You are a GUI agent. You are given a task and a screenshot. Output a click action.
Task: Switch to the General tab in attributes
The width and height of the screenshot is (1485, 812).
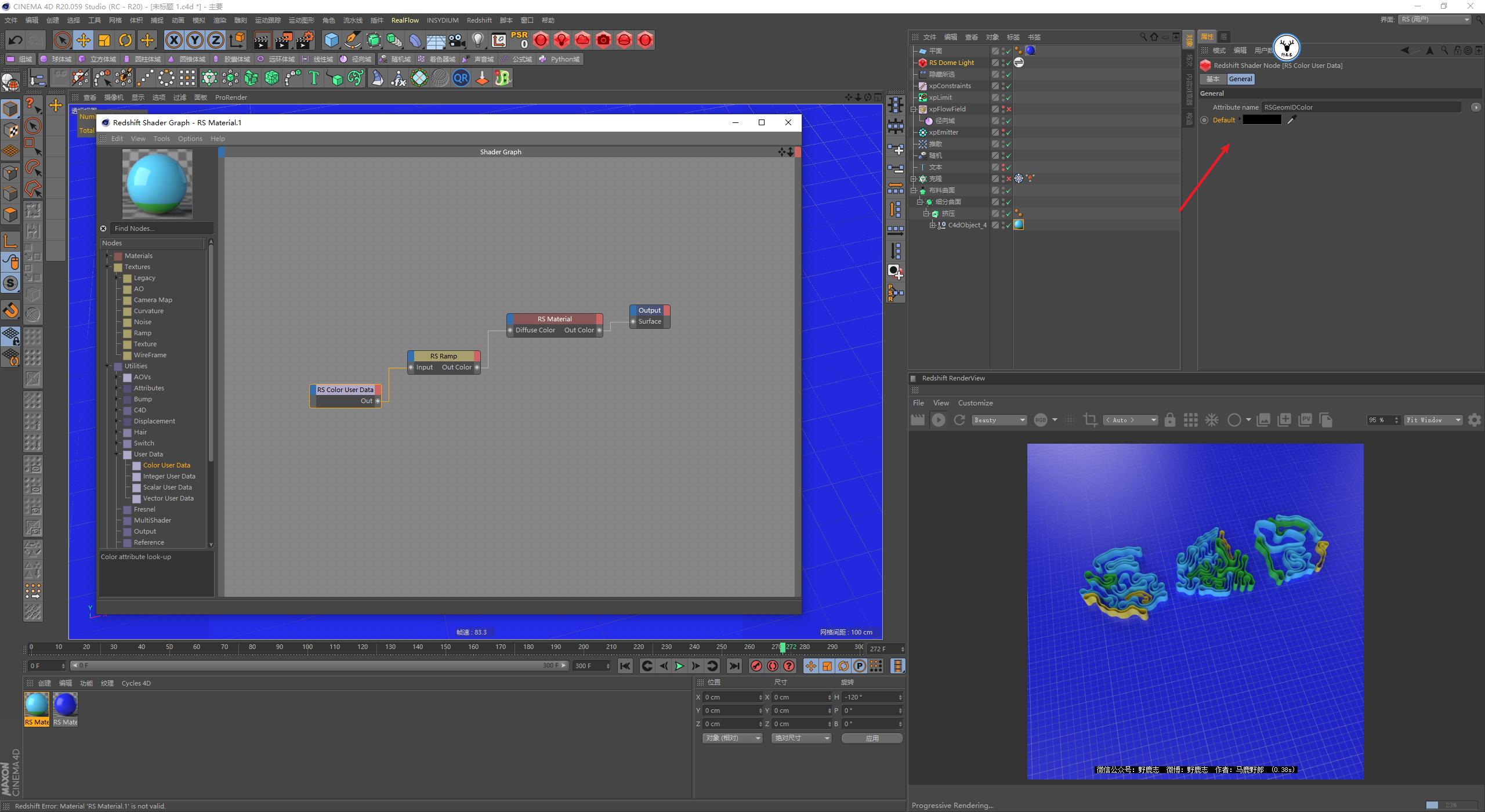(1241, 79)
